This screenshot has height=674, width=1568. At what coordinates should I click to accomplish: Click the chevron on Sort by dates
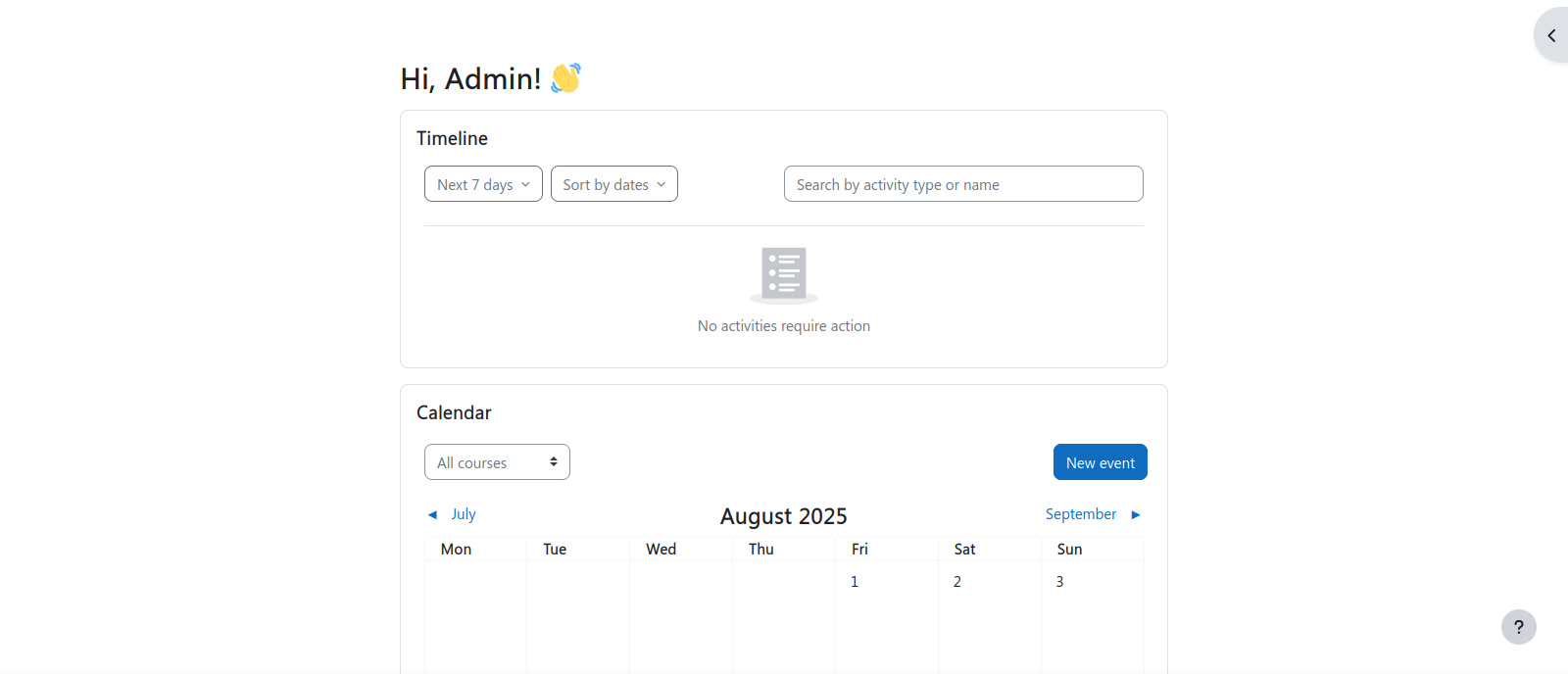[661, 184]
